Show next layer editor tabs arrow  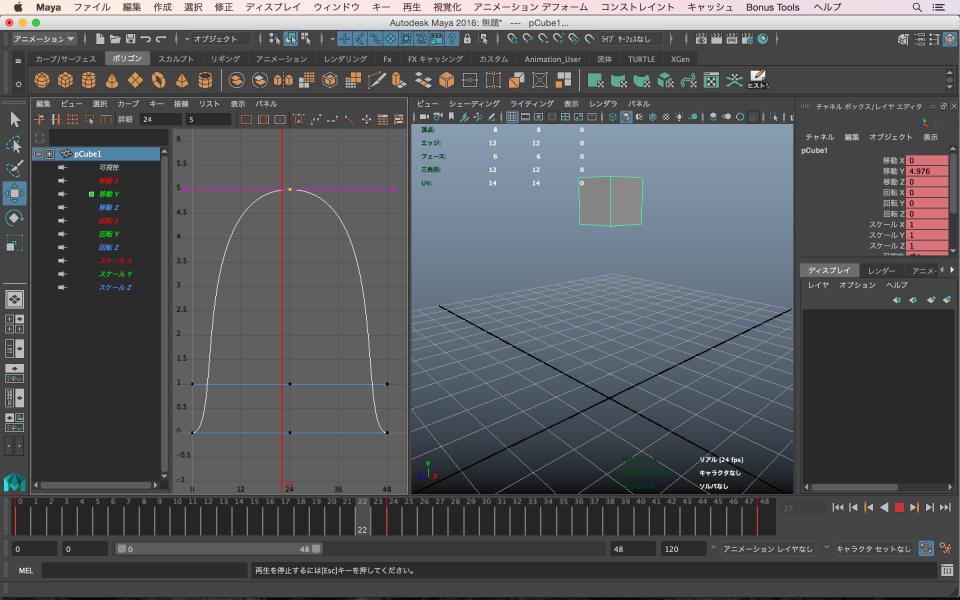coord(951,270)
